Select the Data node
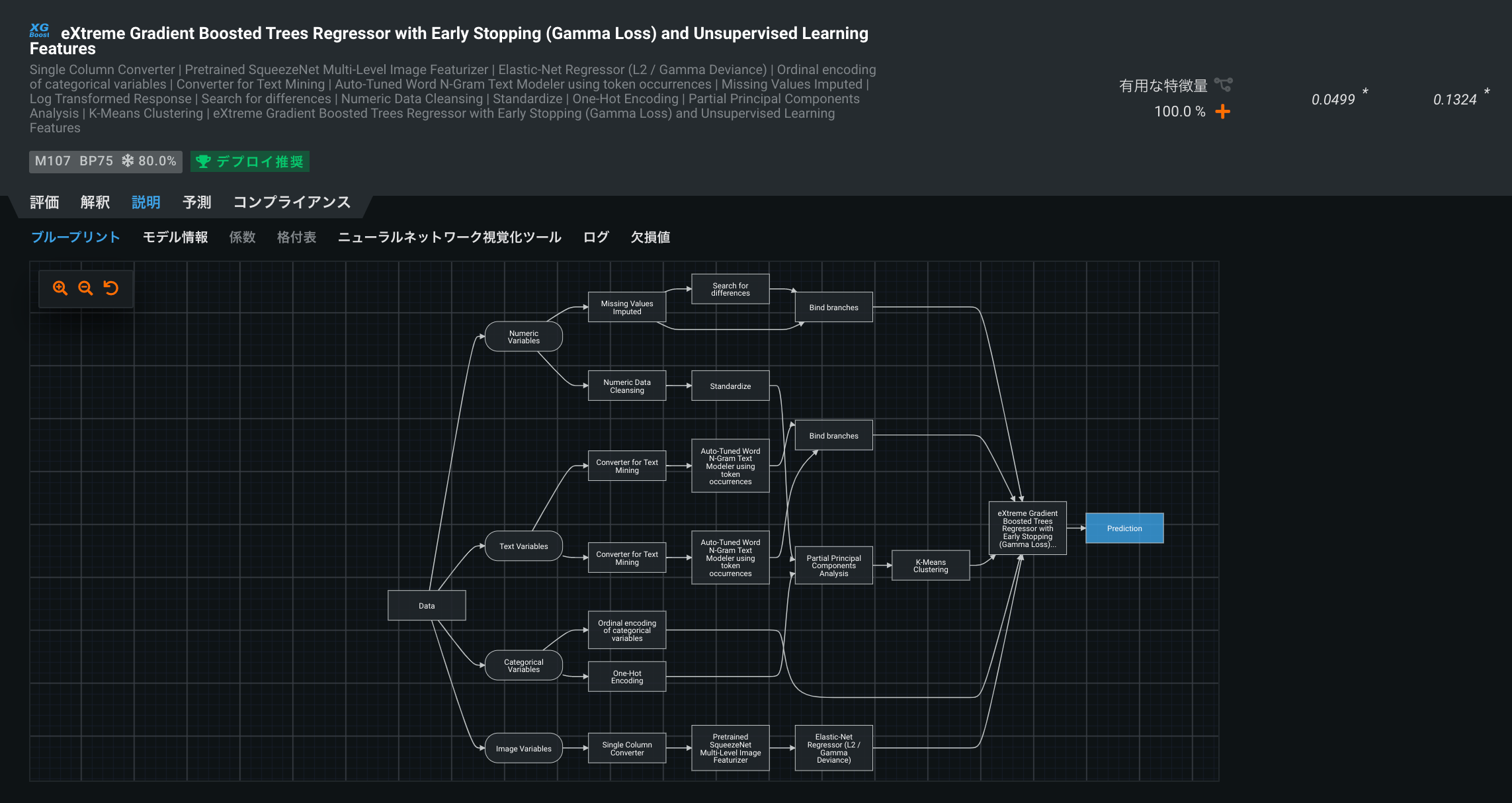The image size is (1512, 803). [427, 605]
